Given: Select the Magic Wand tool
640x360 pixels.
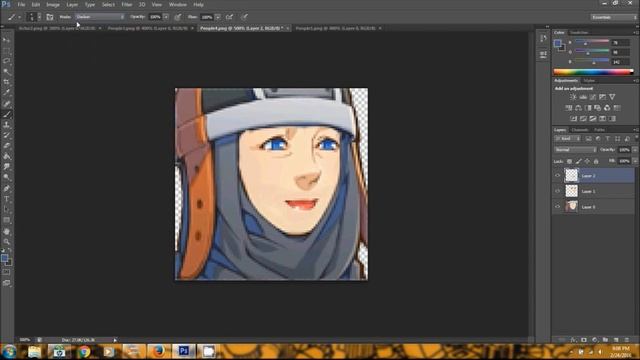Looking at the screenshot, I should pos(7,71).
